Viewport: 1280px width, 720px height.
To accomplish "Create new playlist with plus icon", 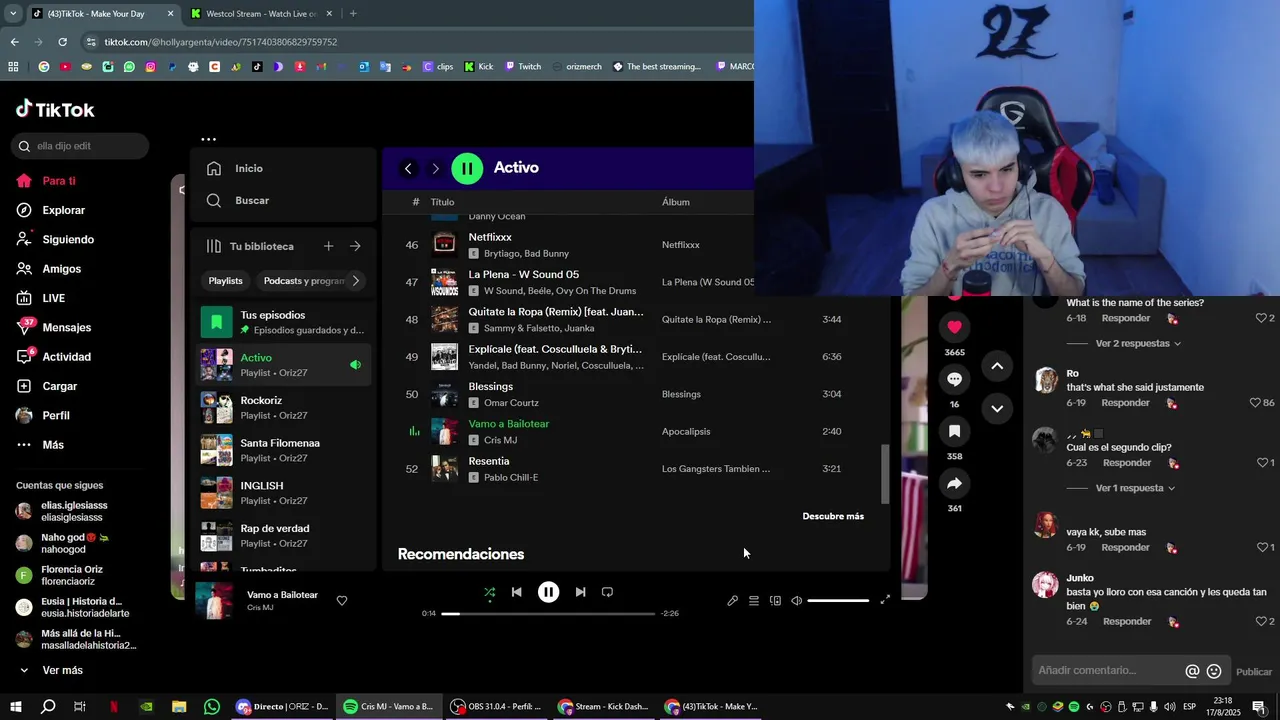I will [x=328, y=246].
